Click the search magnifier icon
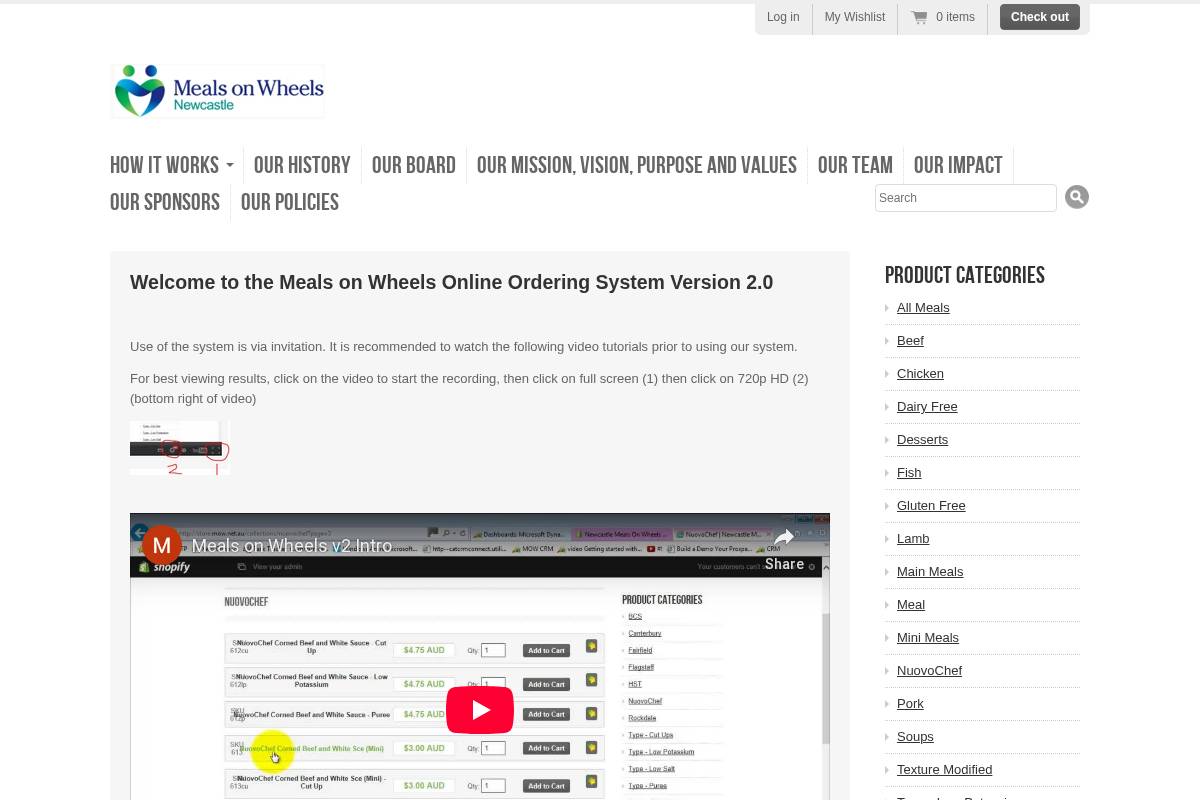 point(1077,196)
